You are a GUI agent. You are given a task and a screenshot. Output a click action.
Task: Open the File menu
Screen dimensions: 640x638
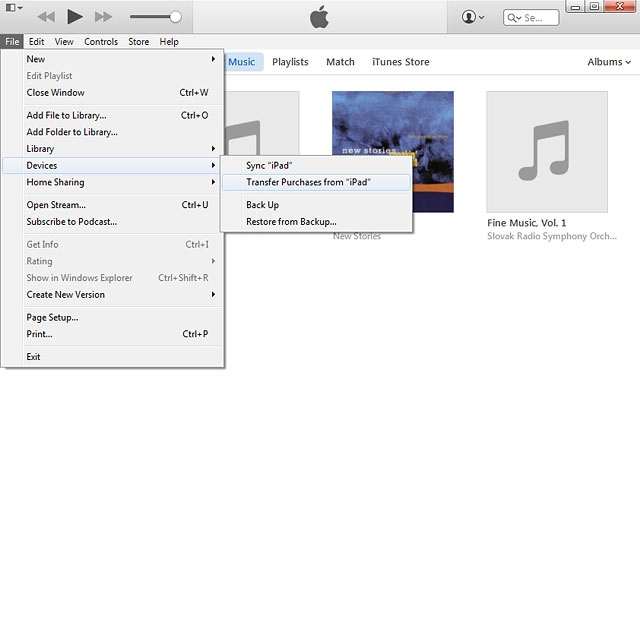tap(12, 42)
